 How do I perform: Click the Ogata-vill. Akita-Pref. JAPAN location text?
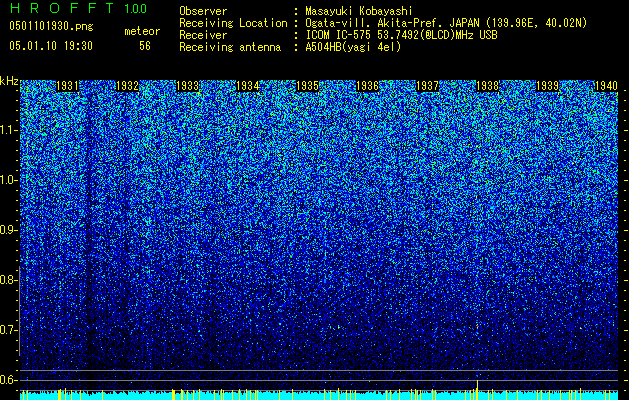[446, 23]
